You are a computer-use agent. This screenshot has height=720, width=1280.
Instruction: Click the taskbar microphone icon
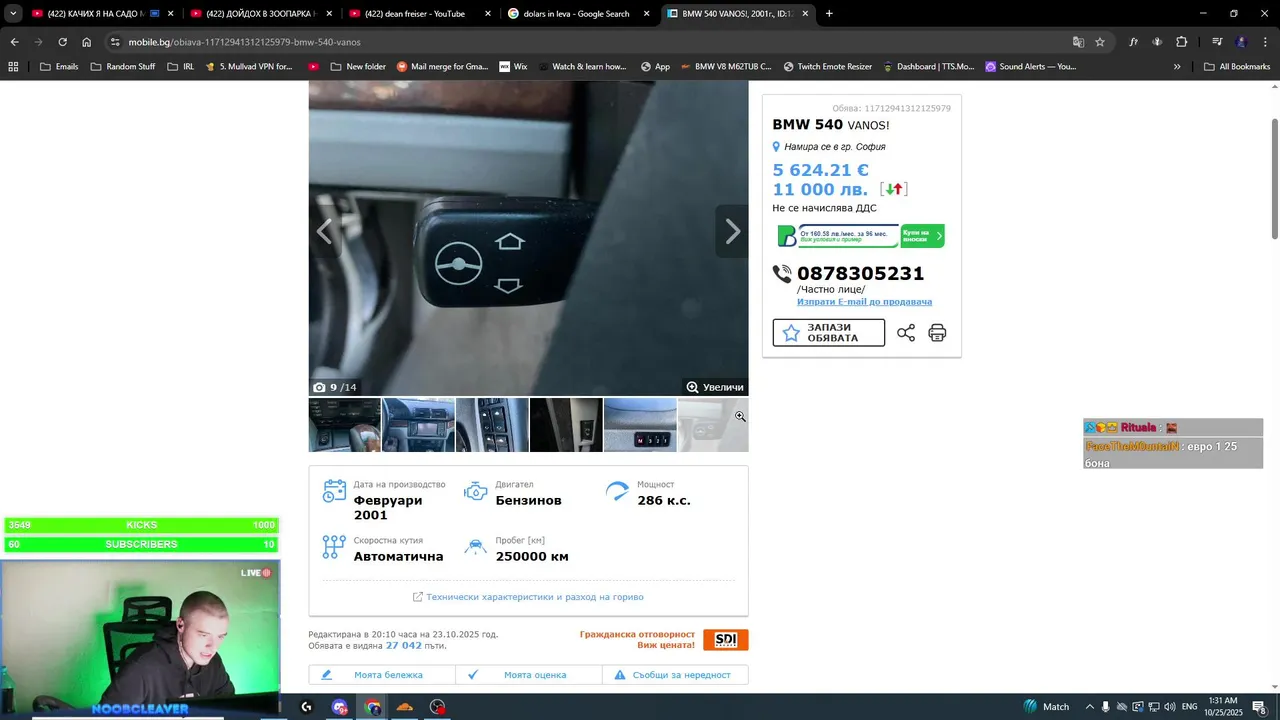tap(1106, 707)
